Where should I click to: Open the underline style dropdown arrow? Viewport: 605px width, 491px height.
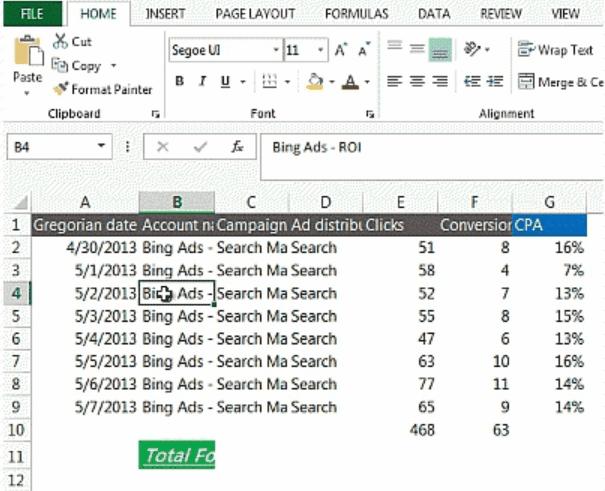pos(243,82)
